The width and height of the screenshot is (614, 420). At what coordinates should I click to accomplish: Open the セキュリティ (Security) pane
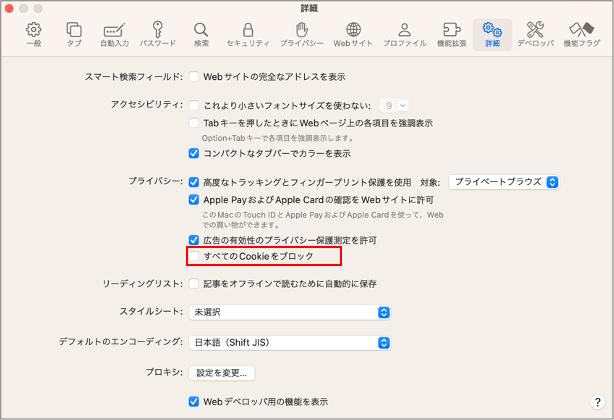point(246,34)
